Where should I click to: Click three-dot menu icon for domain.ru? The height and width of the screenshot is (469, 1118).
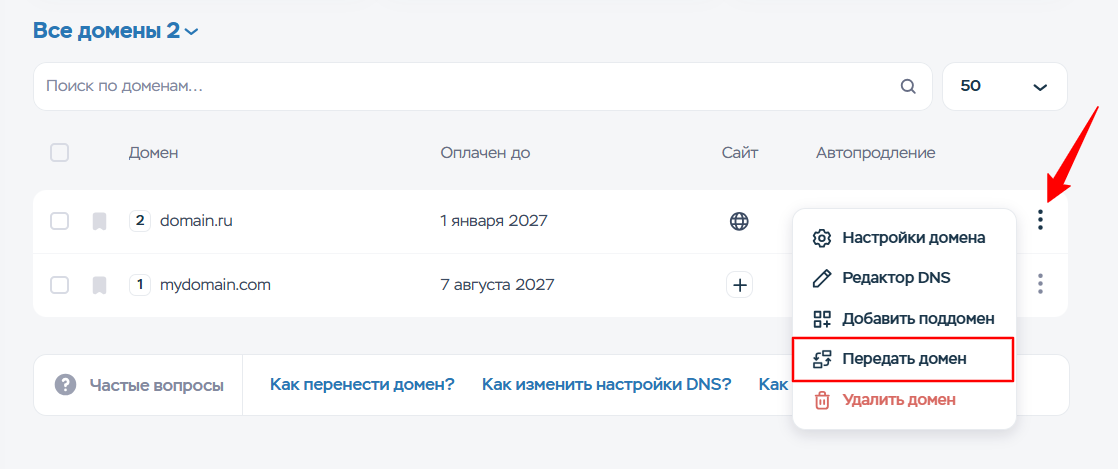click(1041, 220)
